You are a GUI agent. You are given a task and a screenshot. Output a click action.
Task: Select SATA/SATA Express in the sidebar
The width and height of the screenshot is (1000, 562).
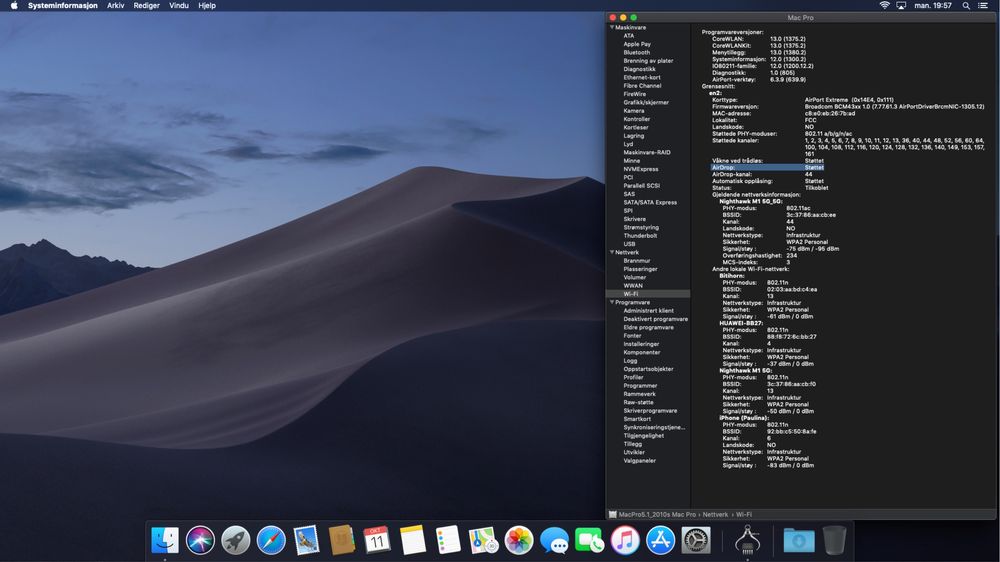(650, 202)
